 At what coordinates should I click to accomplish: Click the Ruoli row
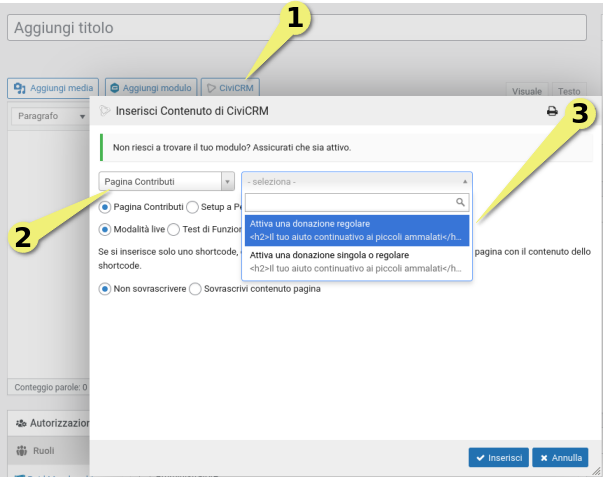pos(48,450)
